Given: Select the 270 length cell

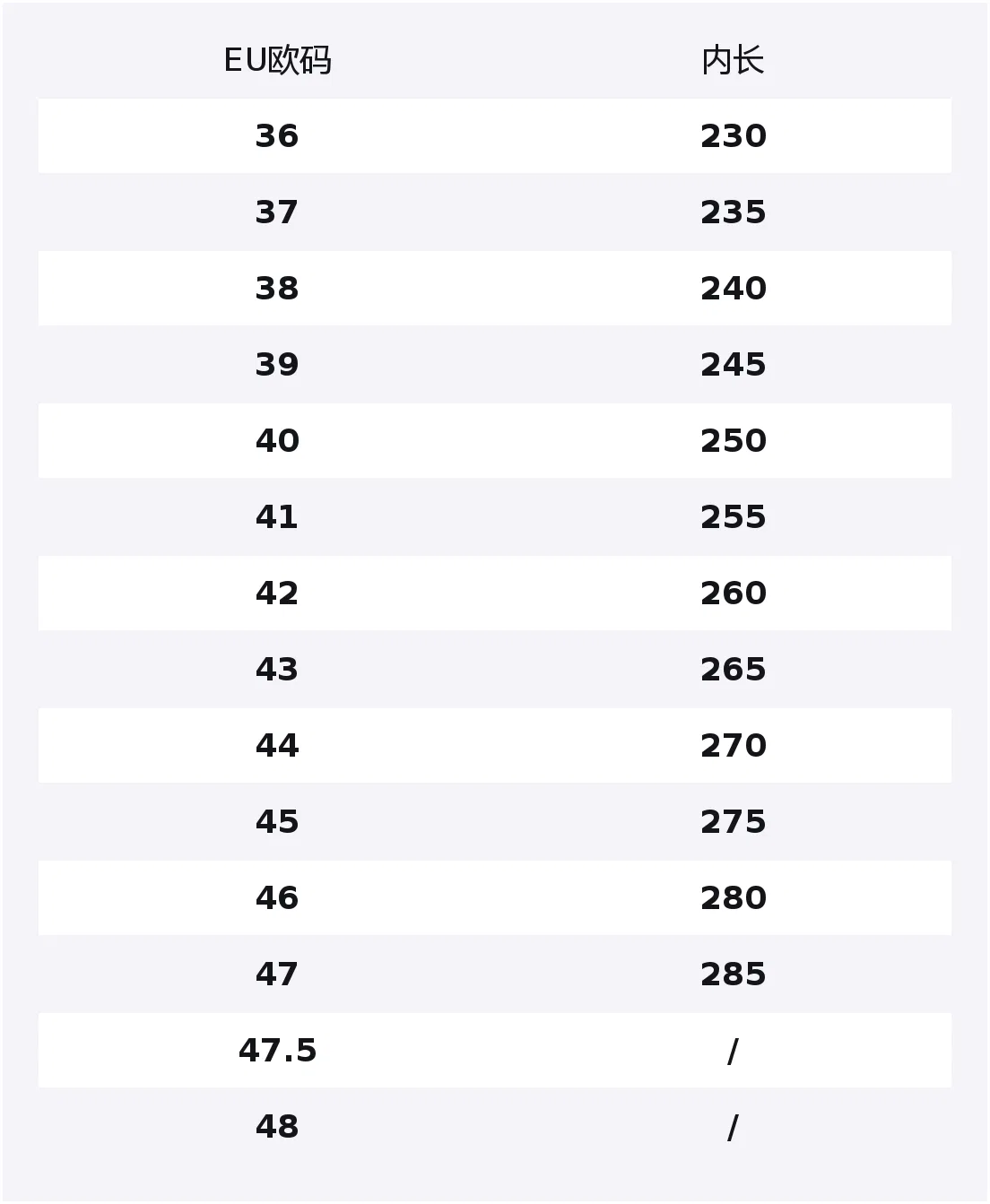Looking at the screenshot, I should (x=733, y=746).
